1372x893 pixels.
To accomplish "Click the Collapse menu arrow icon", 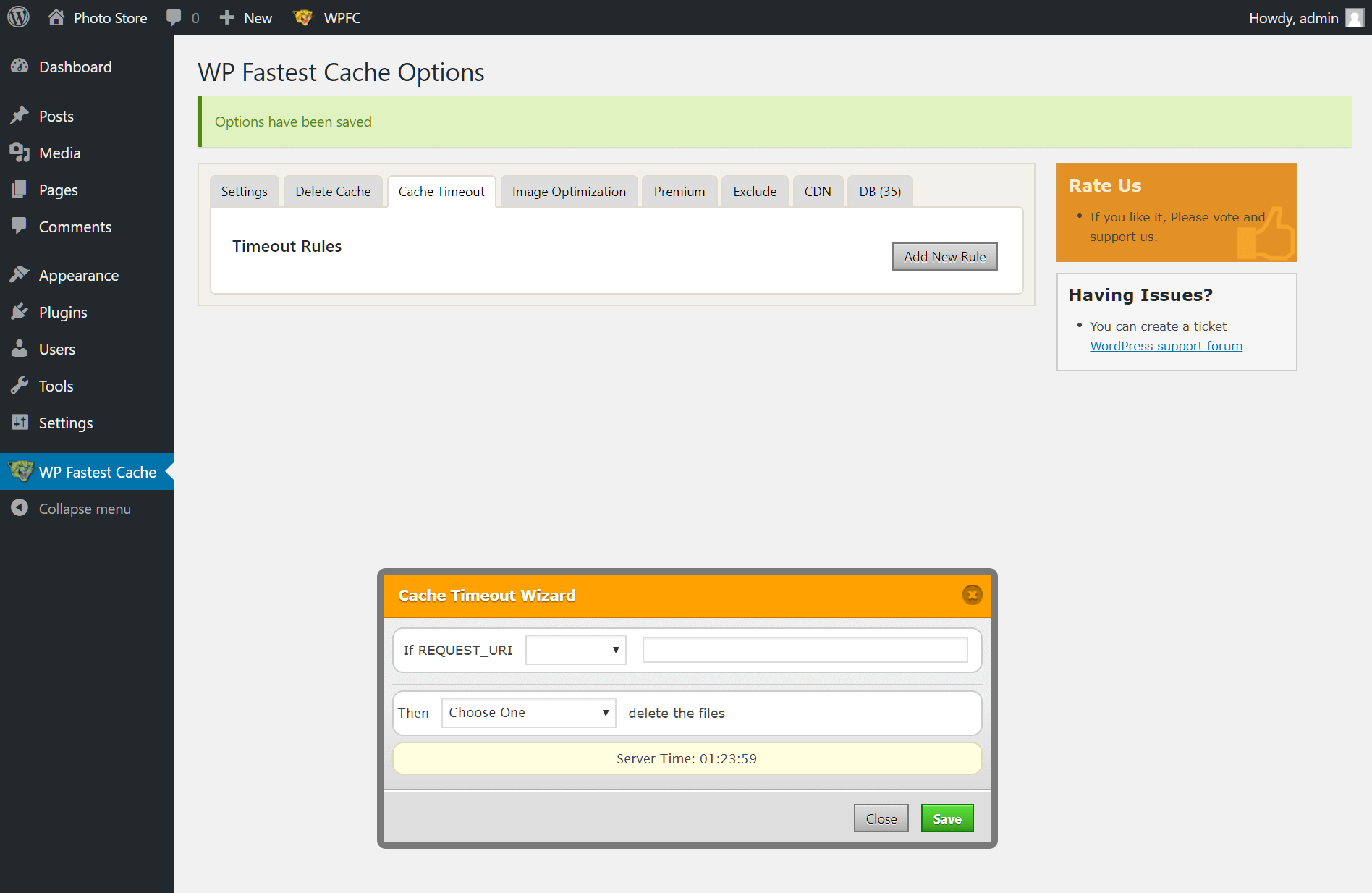I will click(x=20, y=508).
